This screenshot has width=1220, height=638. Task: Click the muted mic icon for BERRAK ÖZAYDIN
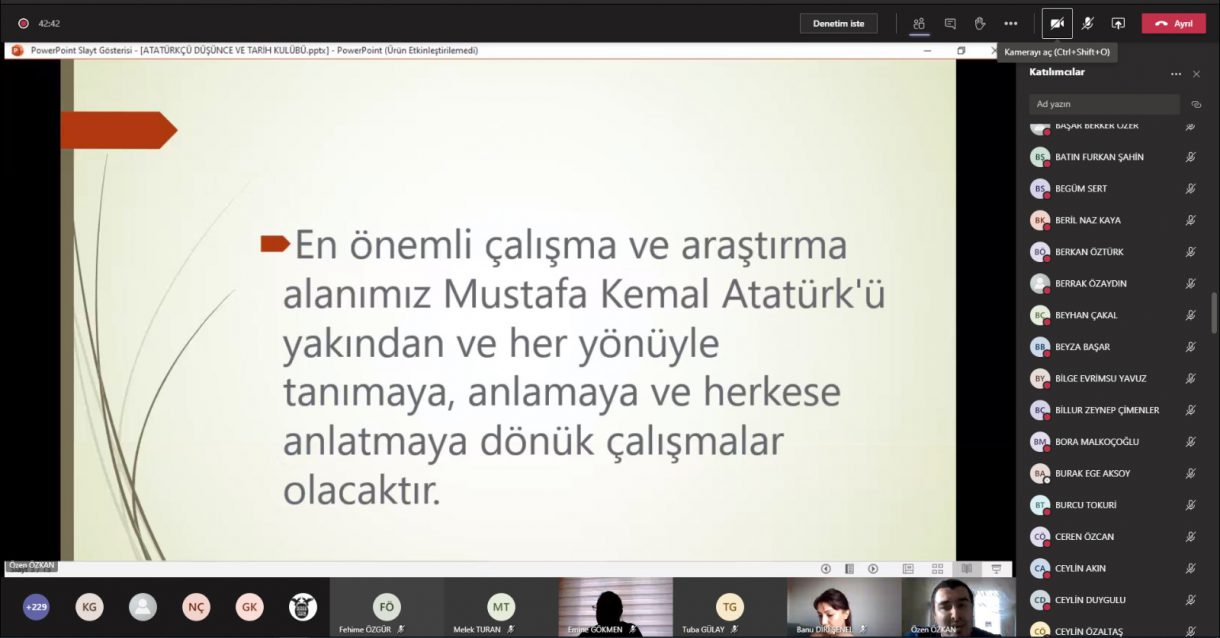tap(1191, 283)
